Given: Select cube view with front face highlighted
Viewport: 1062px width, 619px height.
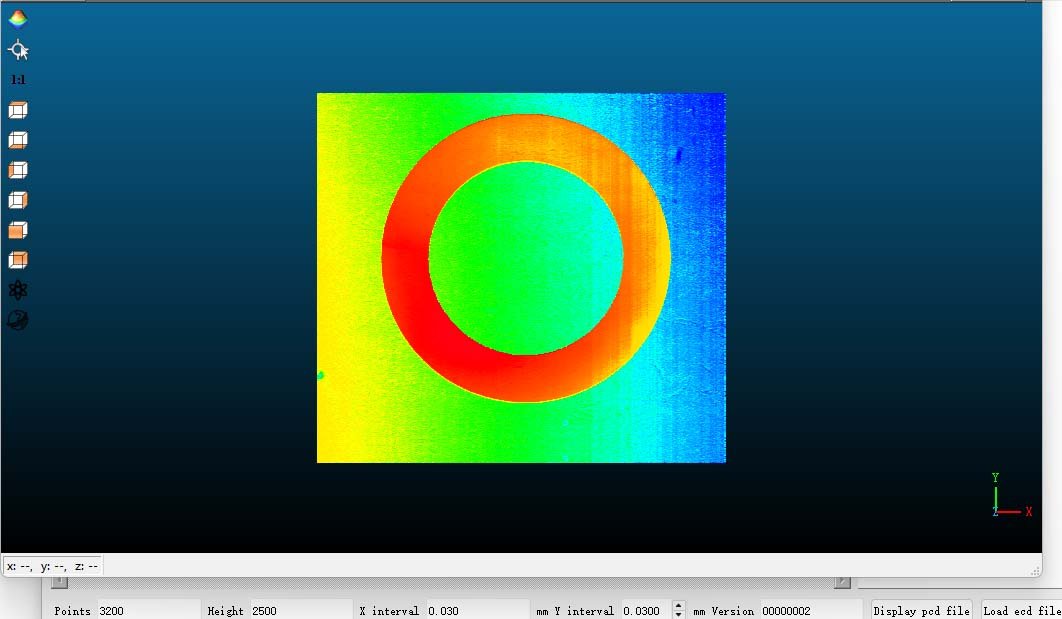Looking at the screenshot, I should click(18, 230).
